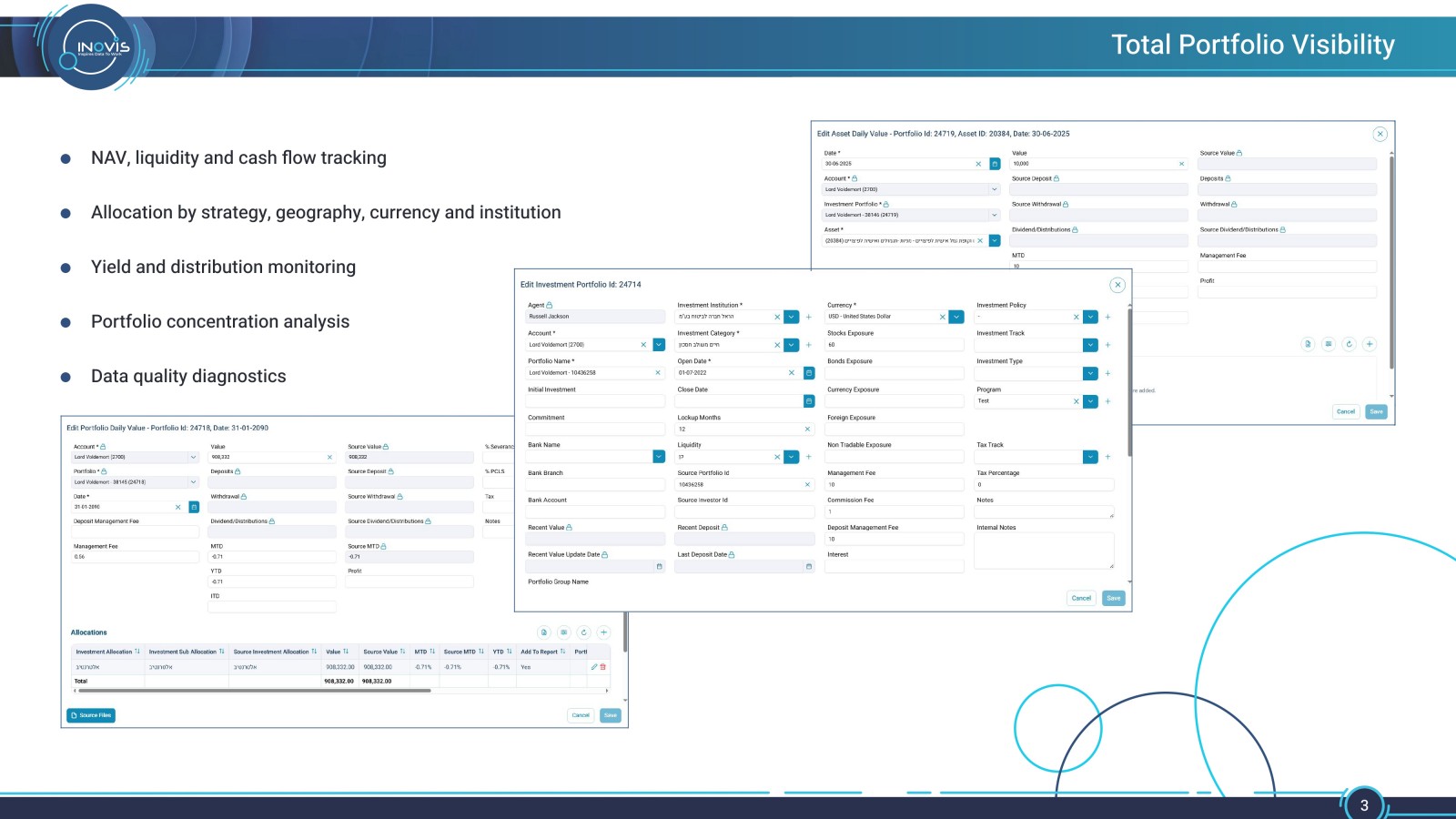Image resolution: width=1456 pixels, height=819 pixels.
Task: Expand the Investment Track dropdown
Action: pyautogui.click(x=1090, y=345)
